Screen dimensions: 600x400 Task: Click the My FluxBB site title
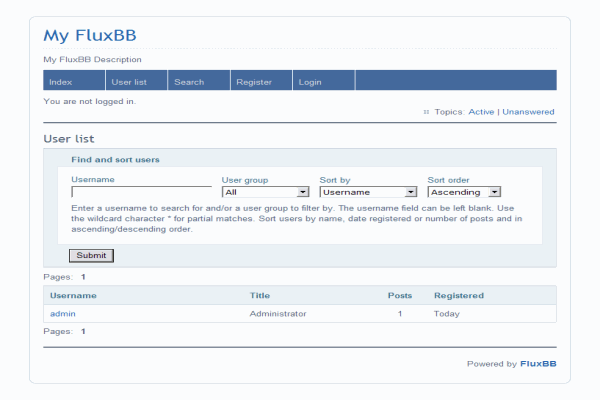coord(89,37)
